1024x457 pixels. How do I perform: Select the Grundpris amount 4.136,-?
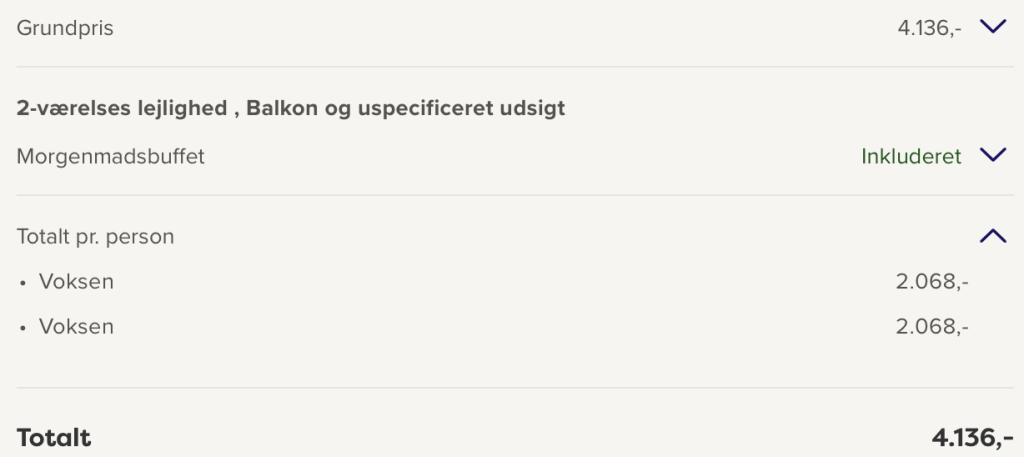point(929,28)
